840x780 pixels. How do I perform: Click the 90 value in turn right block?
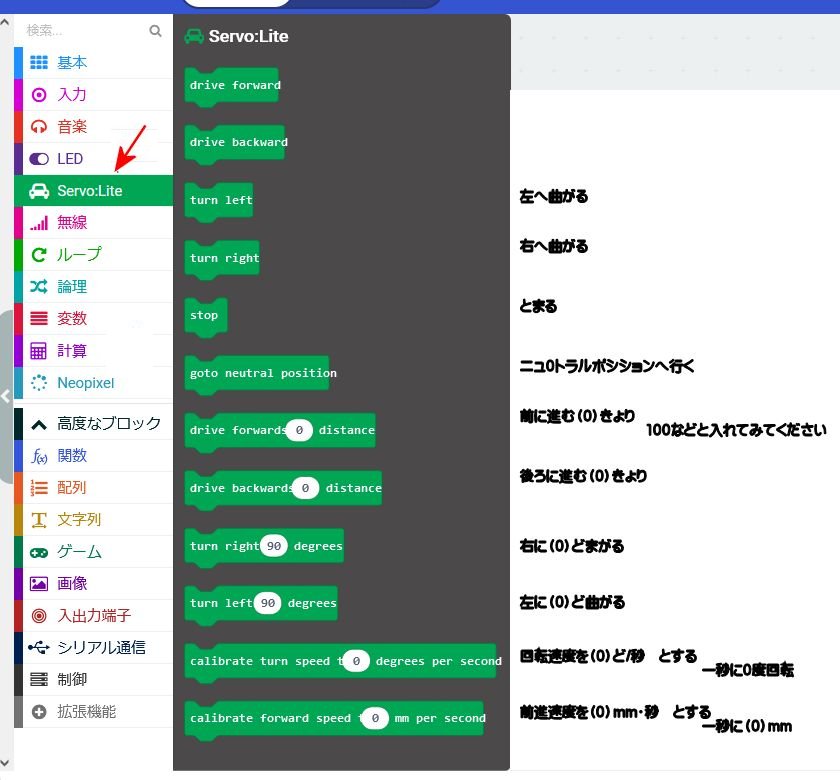(x=273, y=546)
